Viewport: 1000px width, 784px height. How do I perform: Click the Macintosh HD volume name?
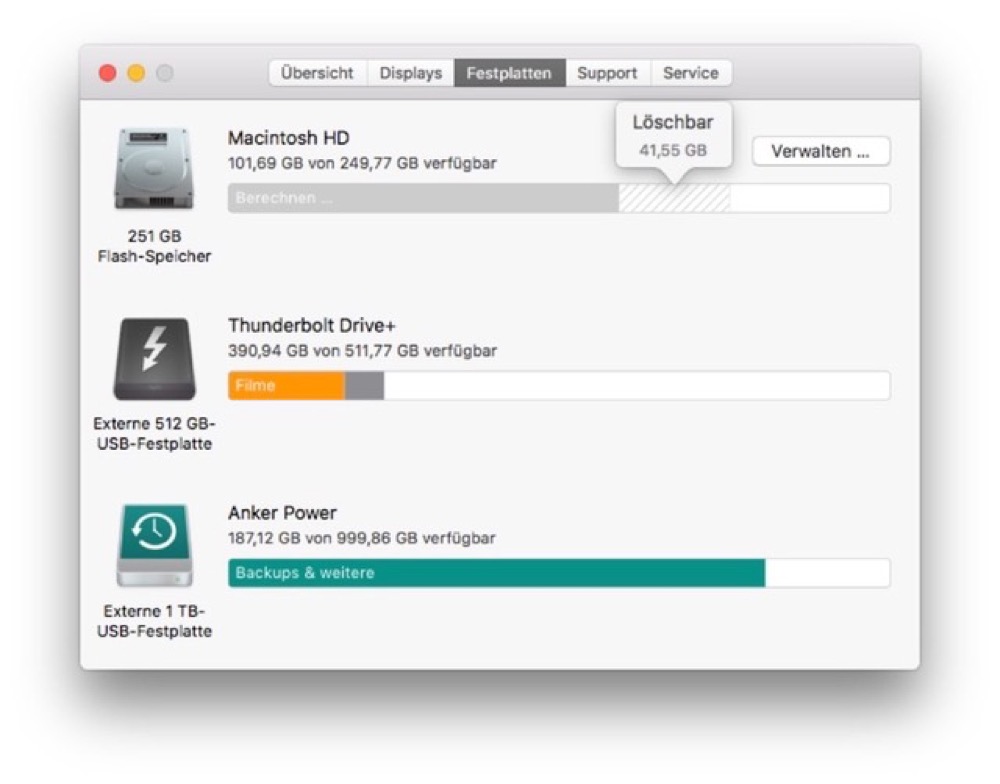coord(288,138)
